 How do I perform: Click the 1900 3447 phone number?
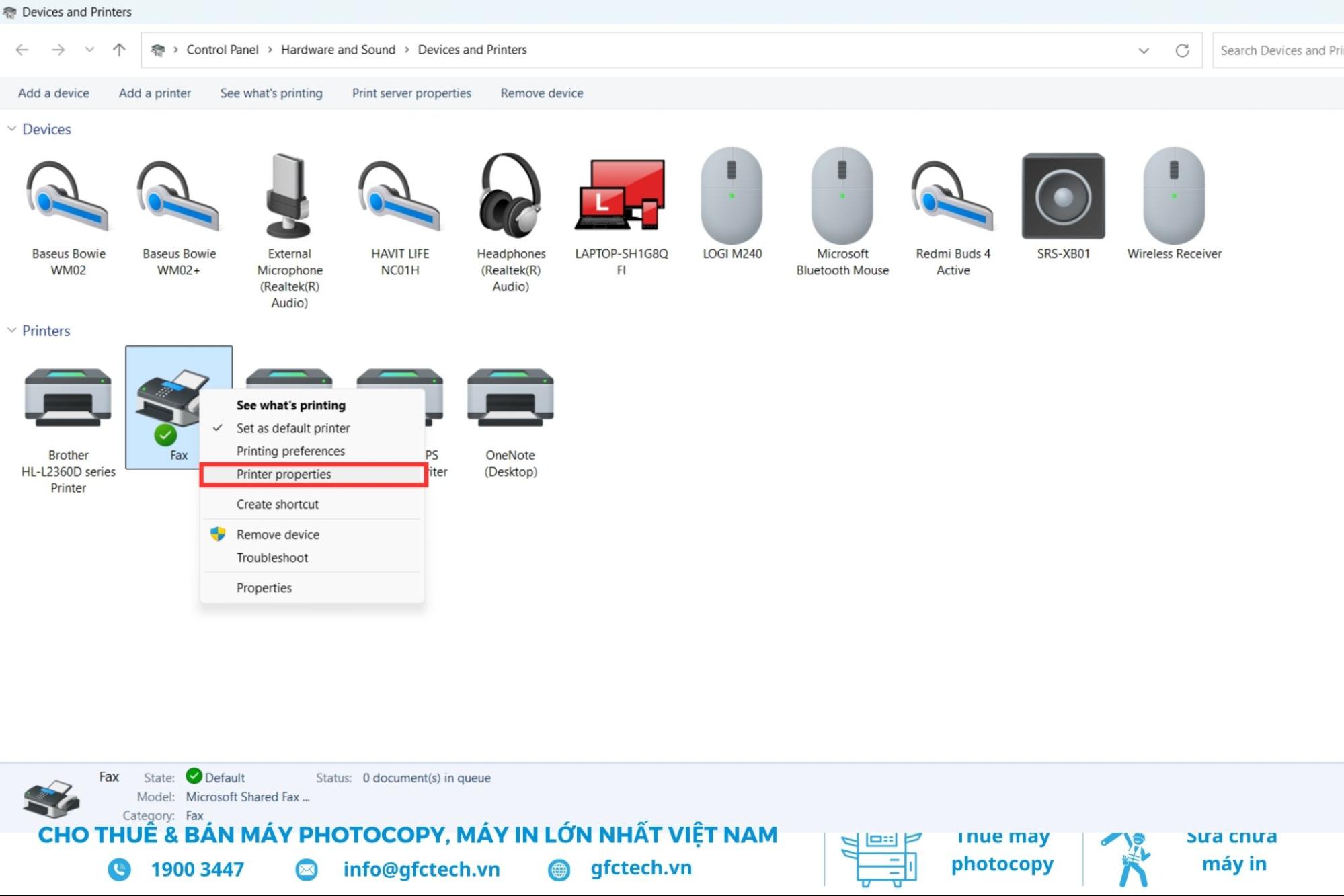point(197,869)
